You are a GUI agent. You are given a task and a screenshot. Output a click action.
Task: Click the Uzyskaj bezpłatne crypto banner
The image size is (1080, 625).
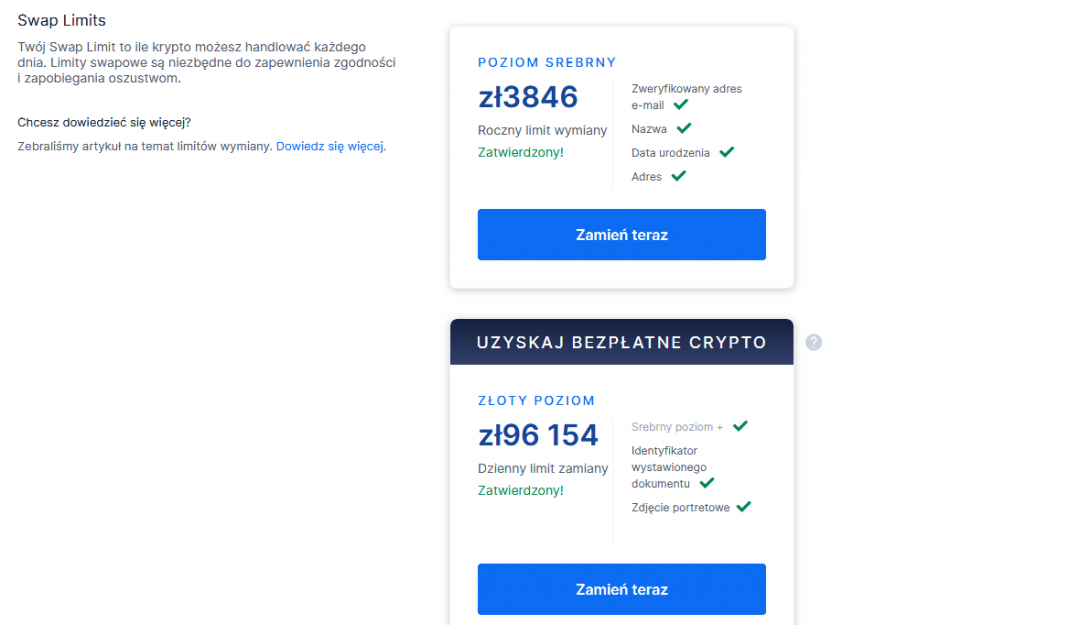pyautogui.click(x=621, y=342)
